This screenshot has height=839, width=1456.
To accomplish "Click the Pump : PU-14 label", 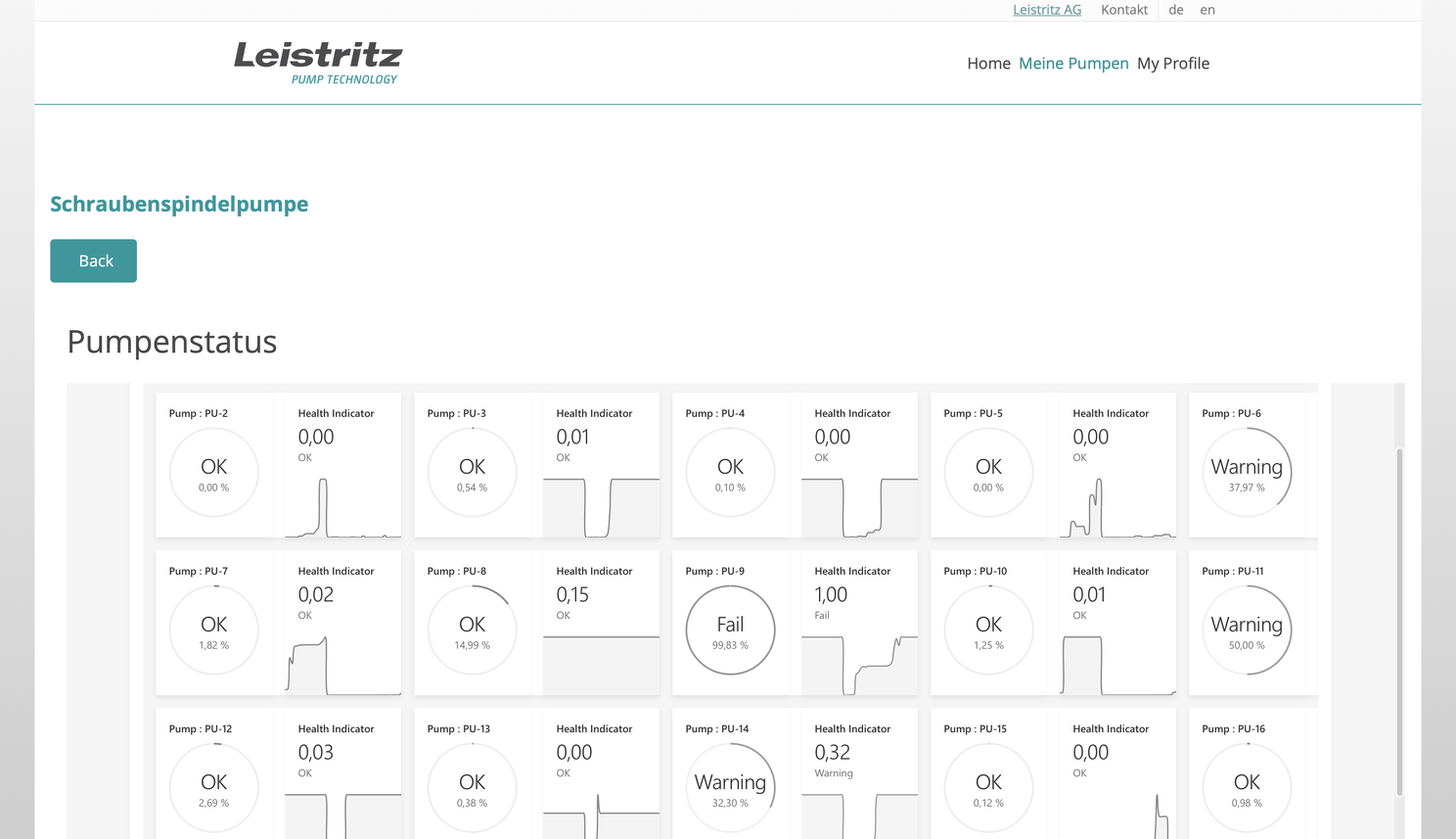I will click(x=717, y=728).
